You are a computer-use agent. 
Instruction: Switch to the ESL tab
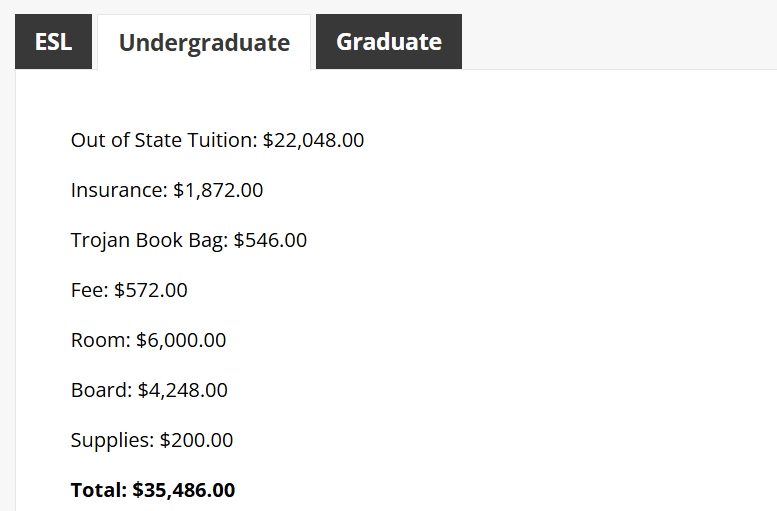point(53,42)
